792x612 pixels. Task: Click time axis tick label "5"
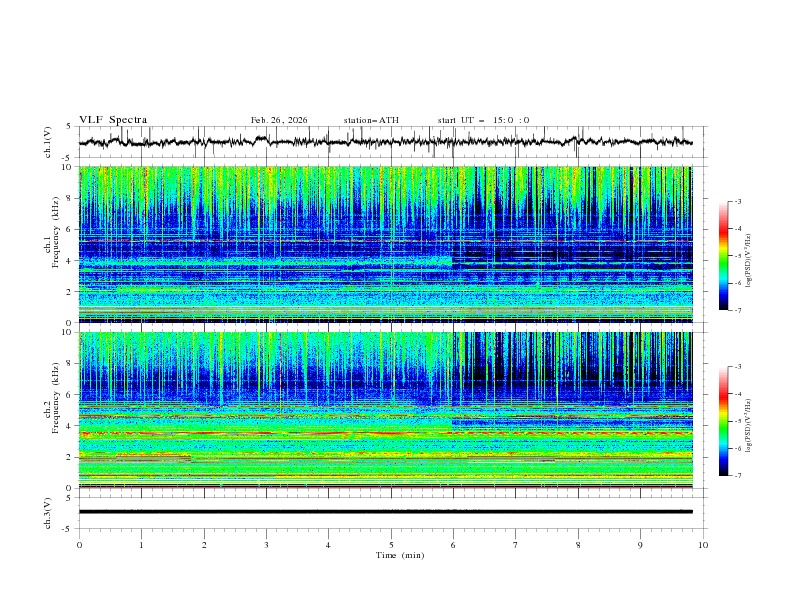pos(391,545)
